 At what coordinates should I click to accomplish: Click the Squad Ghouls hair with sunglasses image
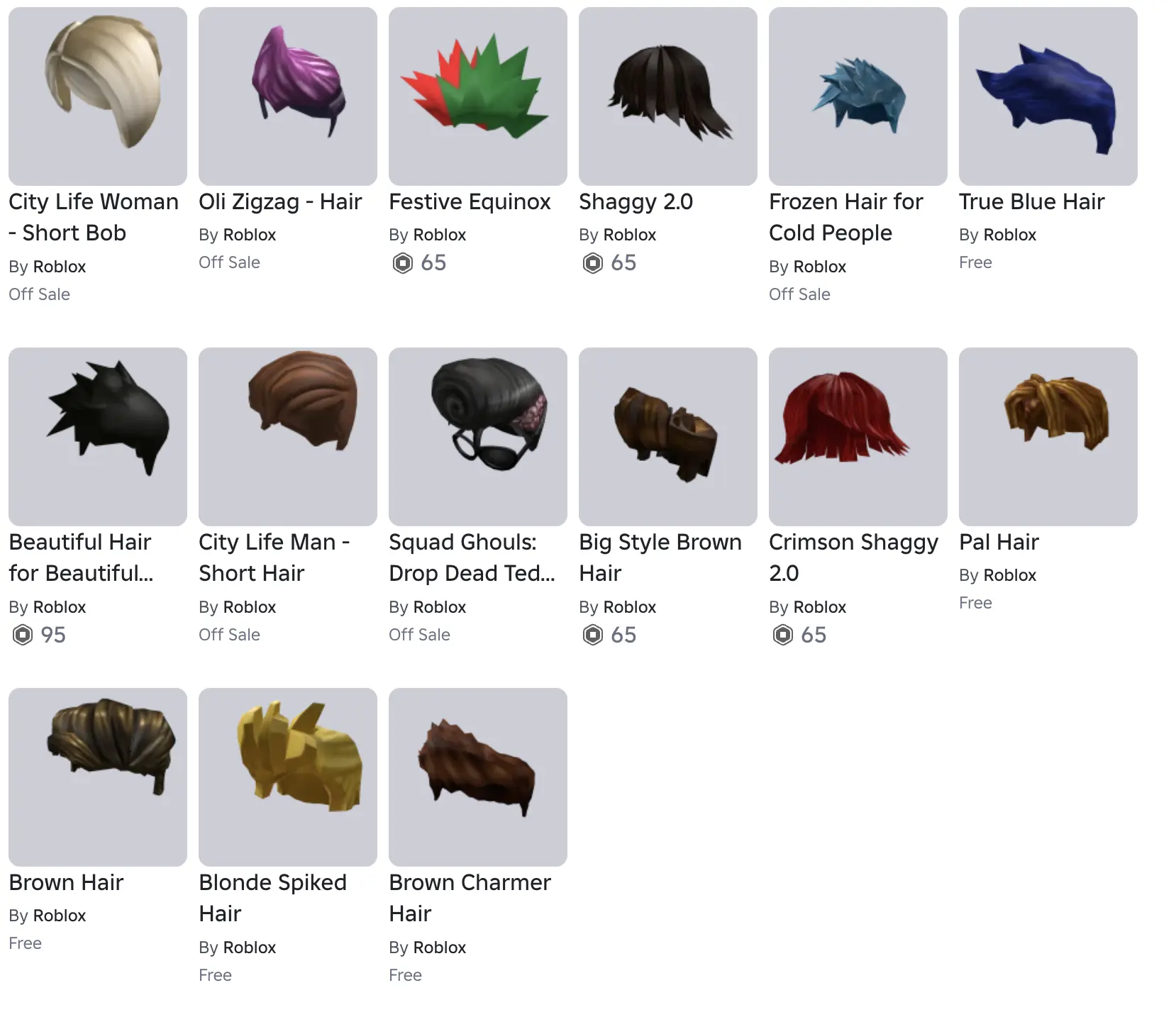(x=478, y=437)
